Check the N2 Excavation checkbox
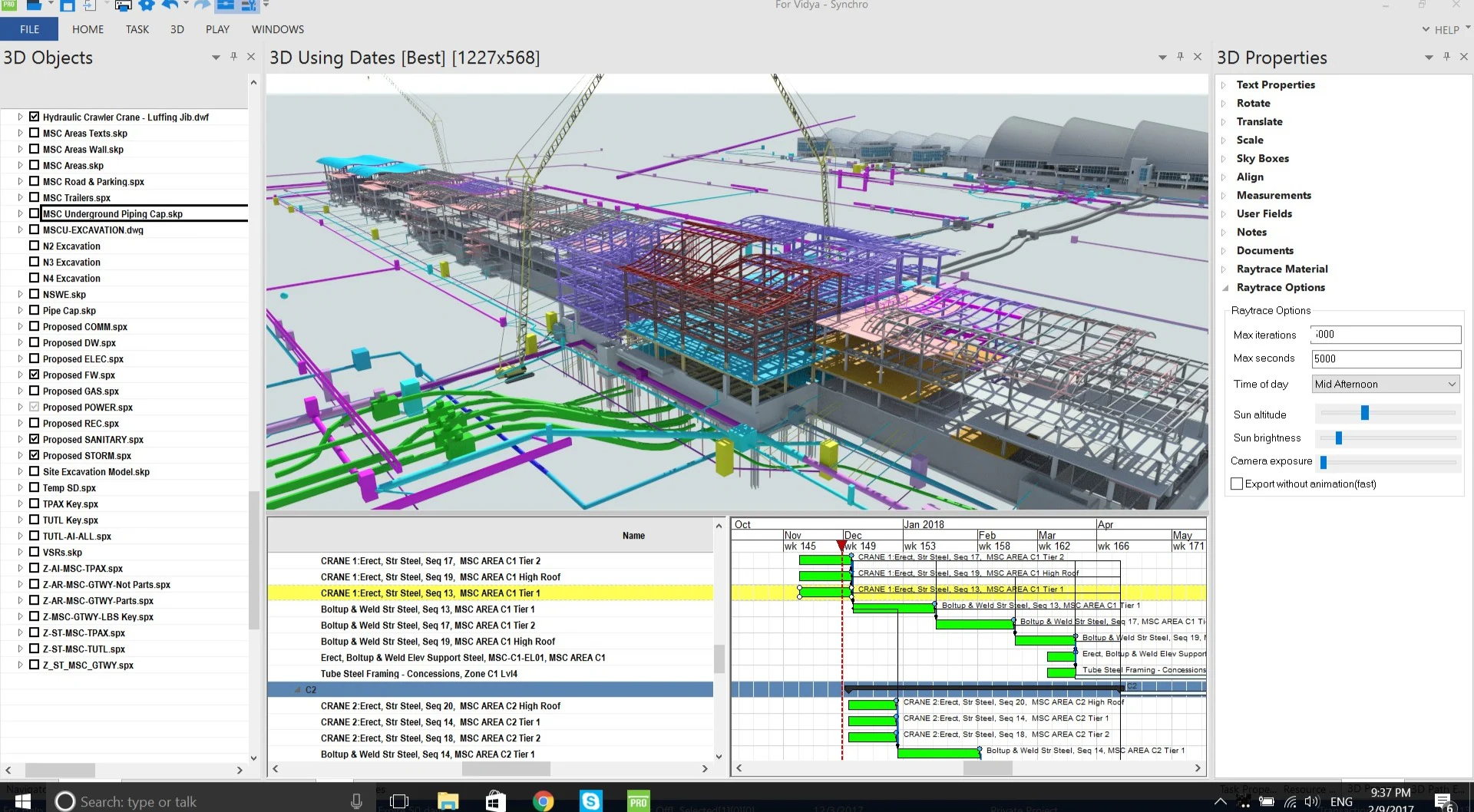The width and height of the screenshot is (1474, 812). coord(34,246)
